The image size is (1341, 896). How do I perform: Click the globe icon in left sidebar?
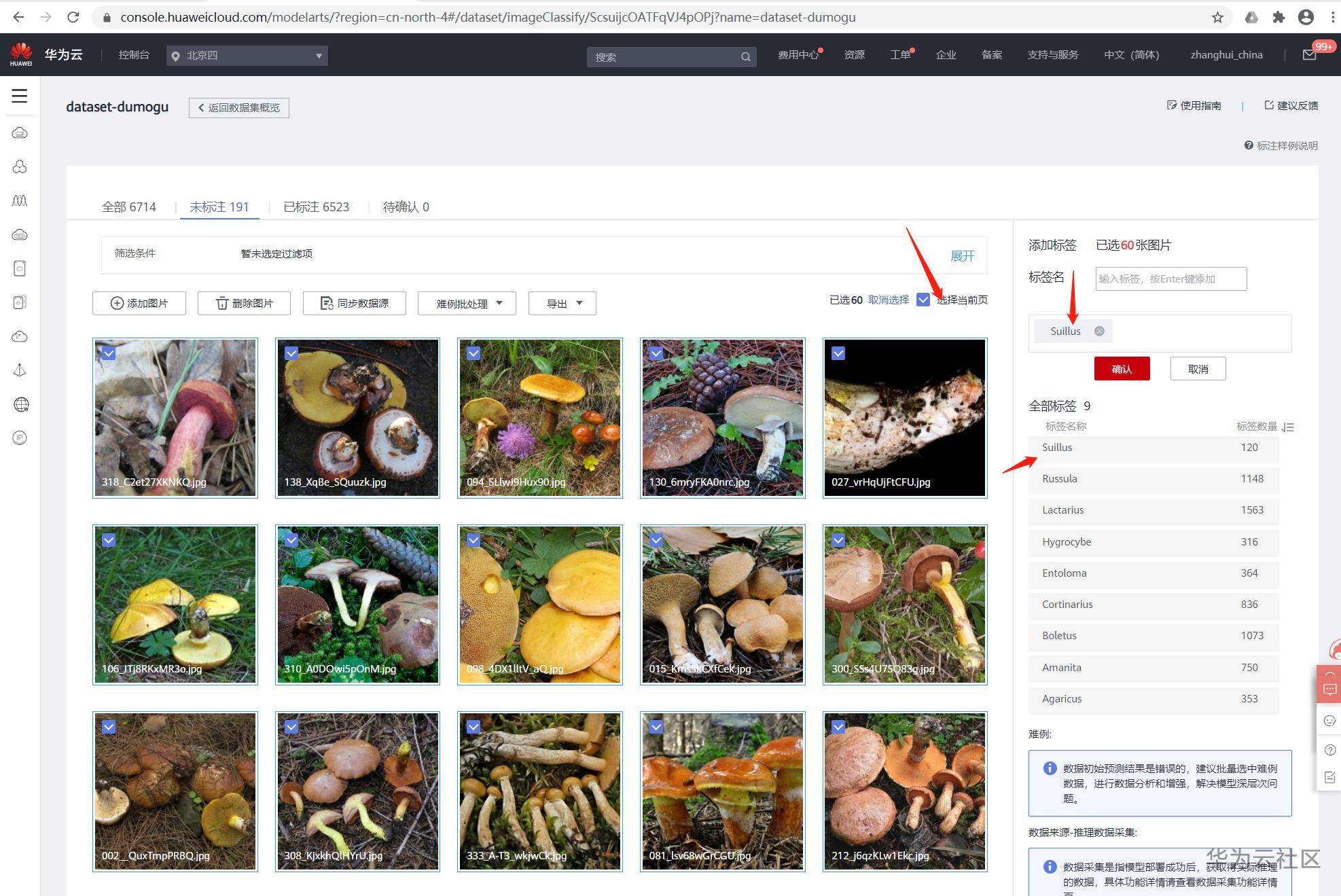(21, 405)
